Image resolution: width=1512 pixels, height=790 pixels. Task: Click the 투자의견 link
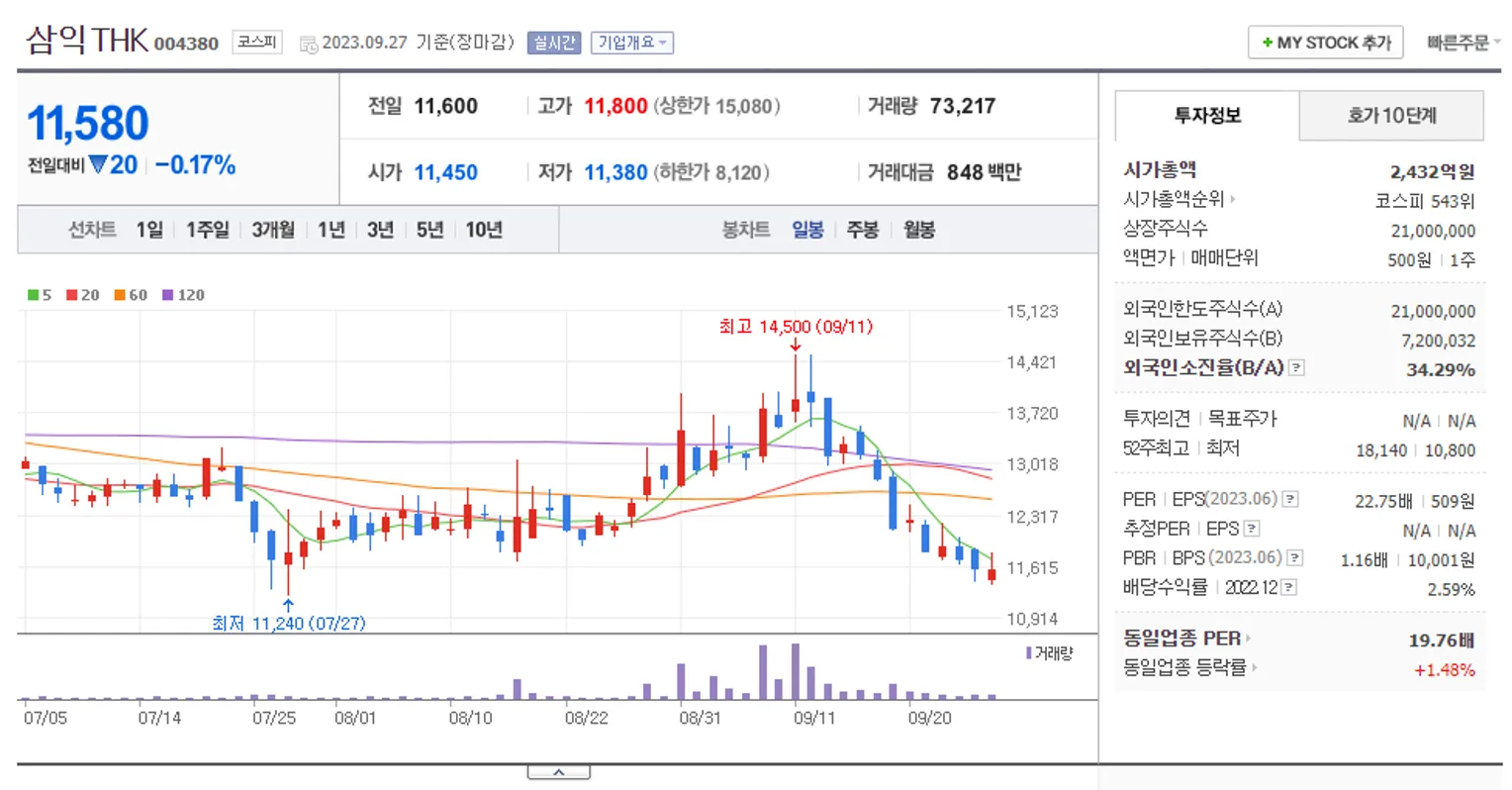1157,419
